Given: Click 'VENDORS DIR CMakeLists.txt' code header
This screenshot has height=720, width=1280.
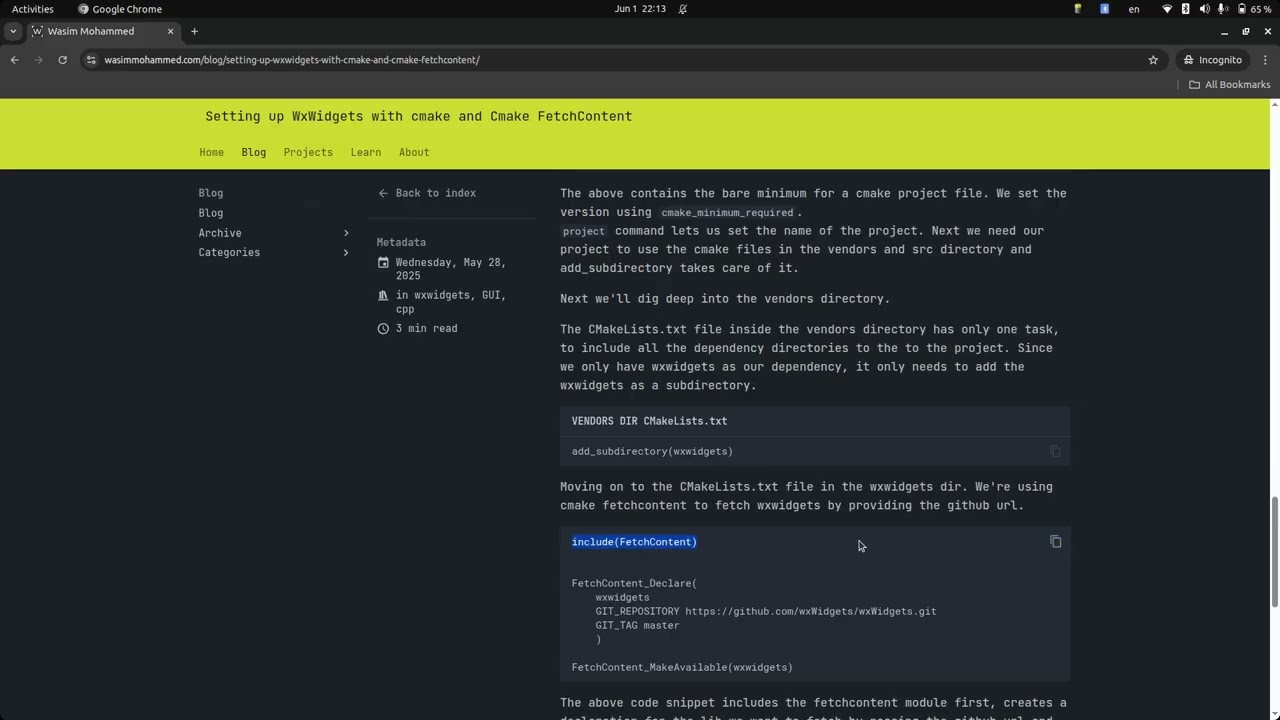Looking at the screenshot, I should click(649, 421).
